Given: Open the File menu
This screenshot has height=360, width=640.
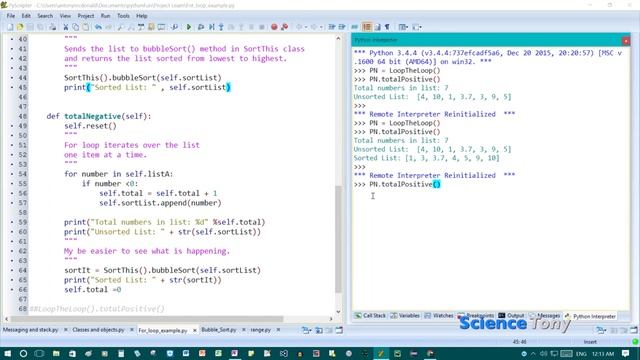Looking at the screenshot, I should pos(11,16).
